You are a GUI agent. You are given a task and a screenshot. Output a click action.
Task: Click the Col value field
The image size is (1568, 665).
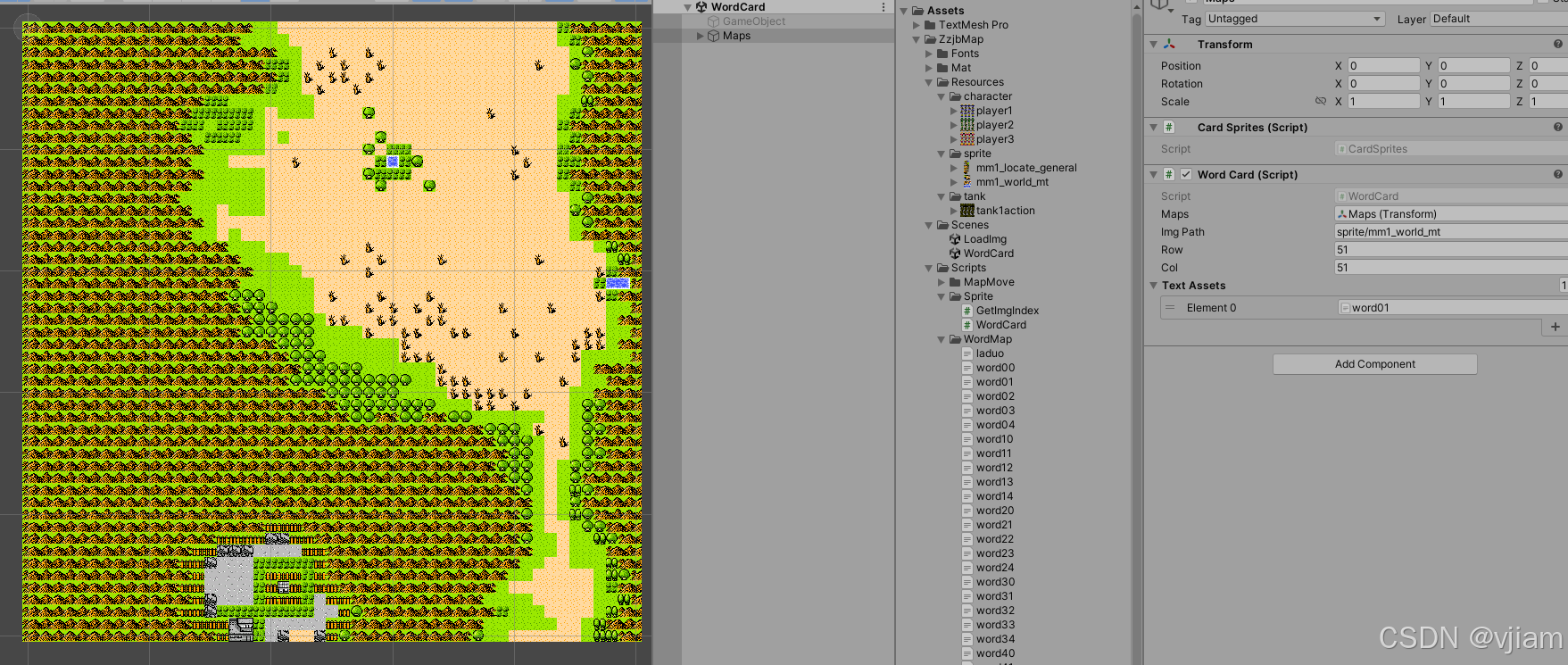[1451, 268]
